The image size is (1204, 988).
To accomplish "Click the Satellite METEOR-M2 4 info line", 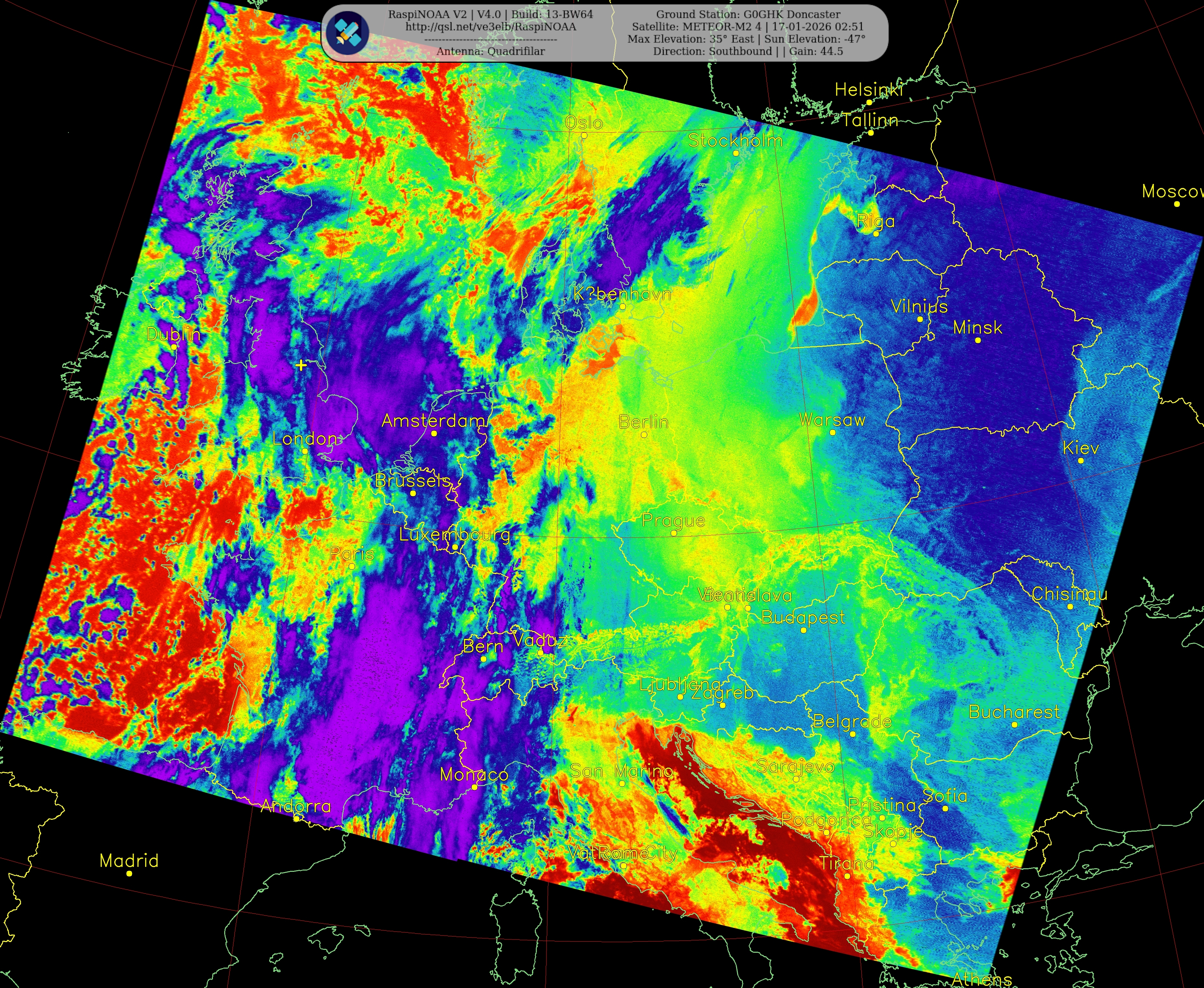I will (748, 27).
